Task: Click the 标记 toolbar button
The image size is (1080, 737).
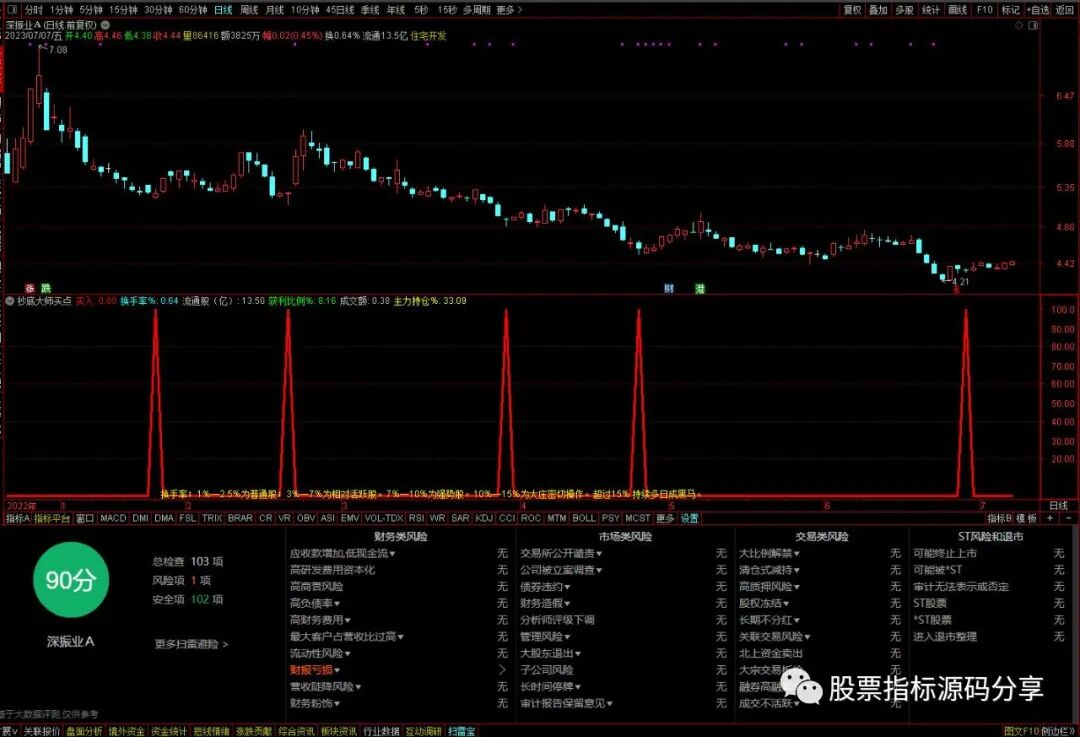Action: (1010, 10)
